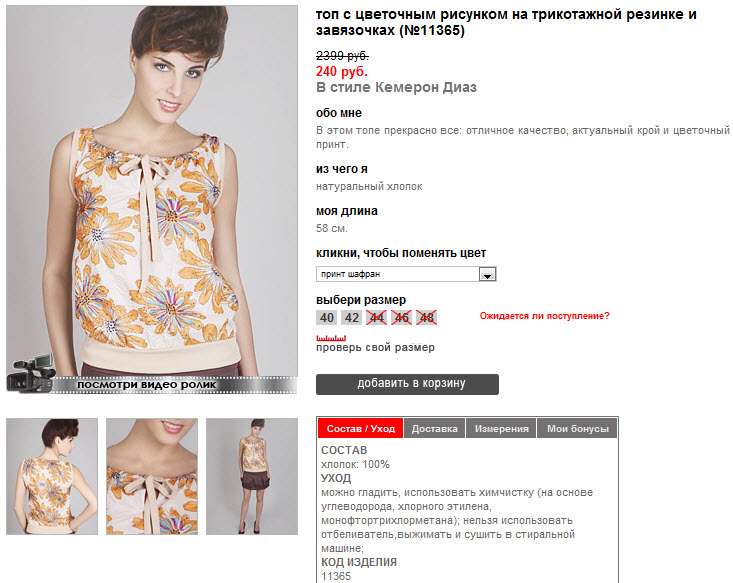Click the red ruler size-check icon
This screenshot has height=583, width=733.
[x=331, y=338]
